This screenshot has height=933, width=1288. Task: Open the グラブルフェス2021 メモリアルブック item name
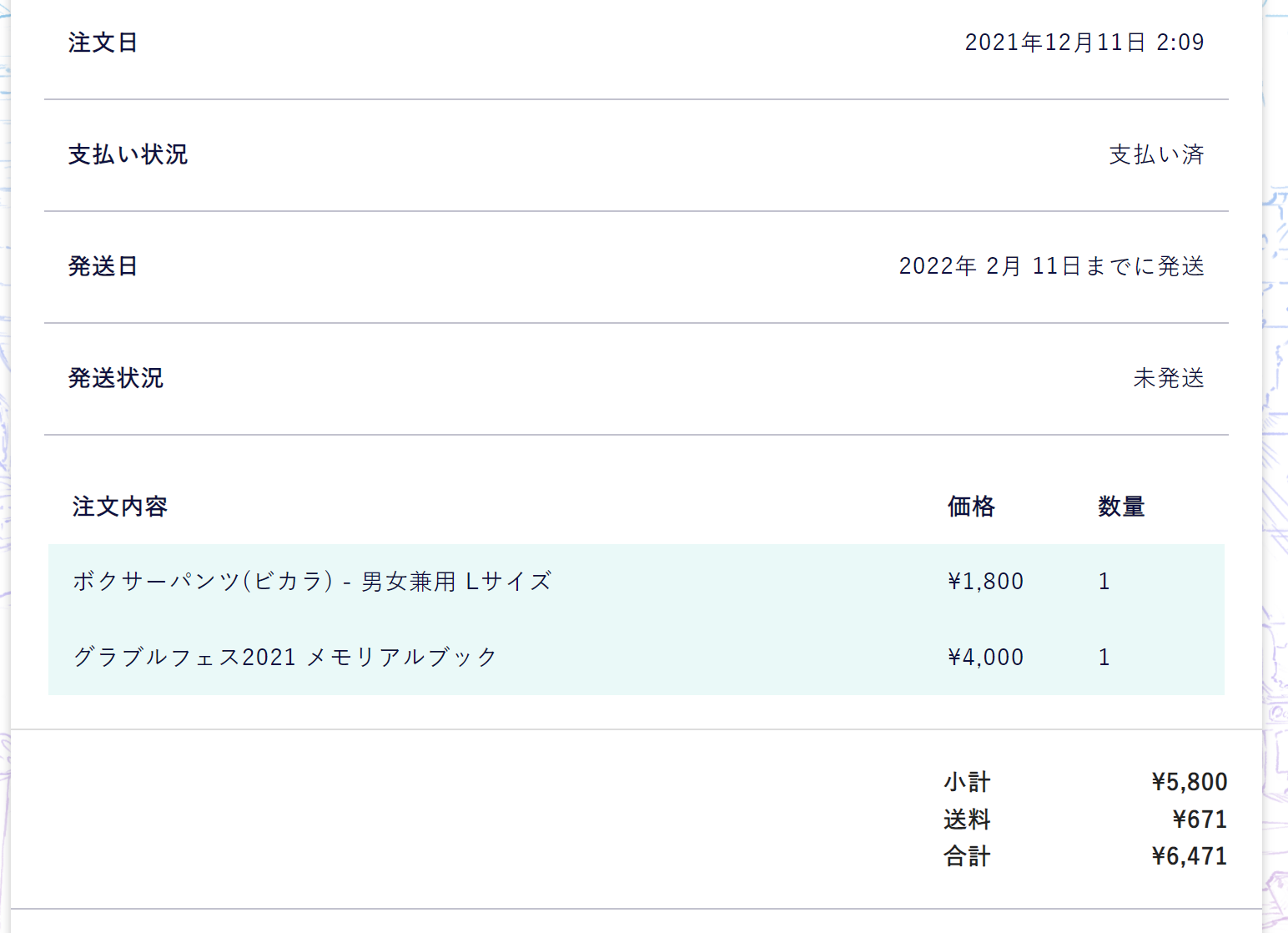pyautogui.click(x=284, y=657)
